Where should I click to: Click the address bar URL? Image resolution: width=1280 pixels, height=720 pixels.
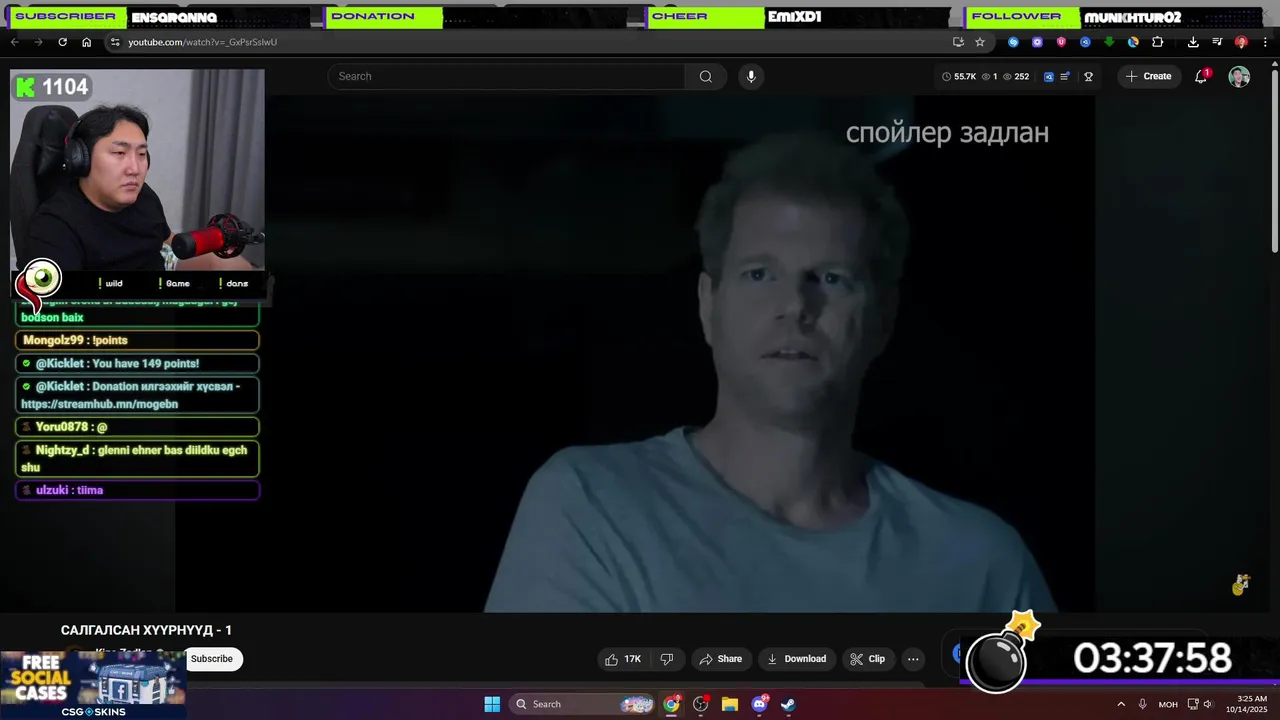[x=202, y=42]
